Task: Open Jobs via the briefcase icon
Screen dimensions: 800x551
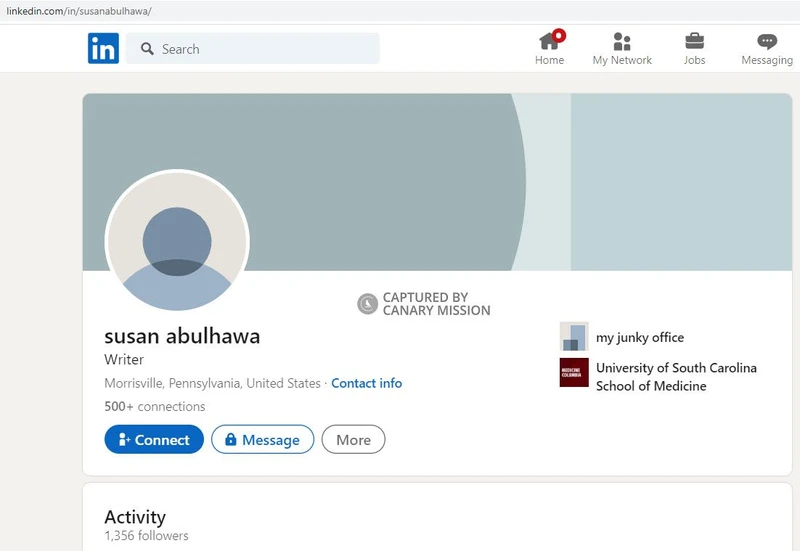Action: (694, 41)
